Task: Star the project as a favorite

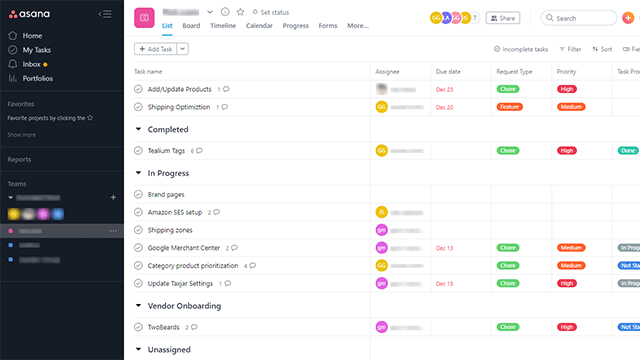Action: coord(240,12)
